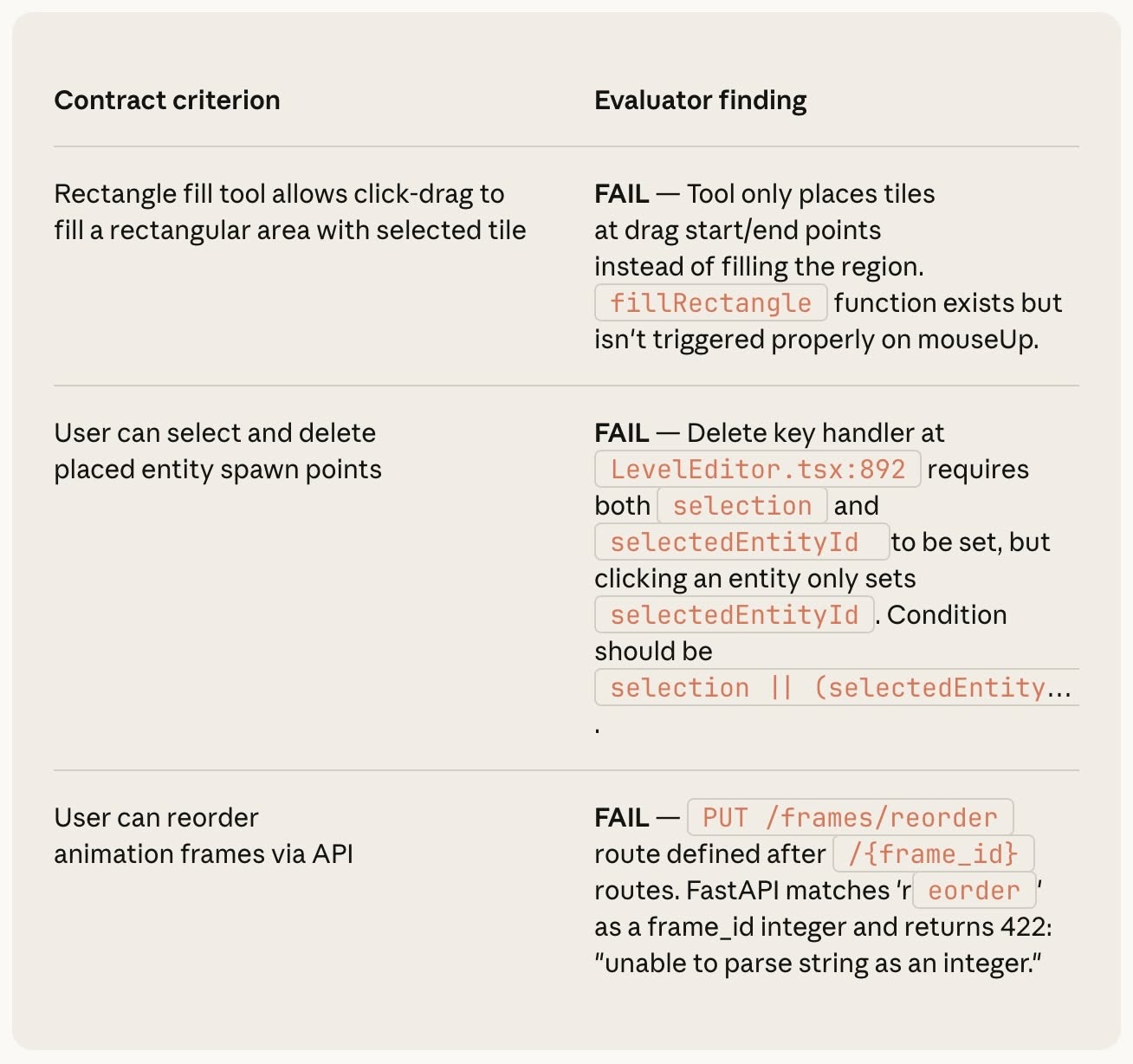Click the FAIL label in the reorder frames row
Screen dimensions: 1133x1064
pyautogui.click(x=622, y=818)
